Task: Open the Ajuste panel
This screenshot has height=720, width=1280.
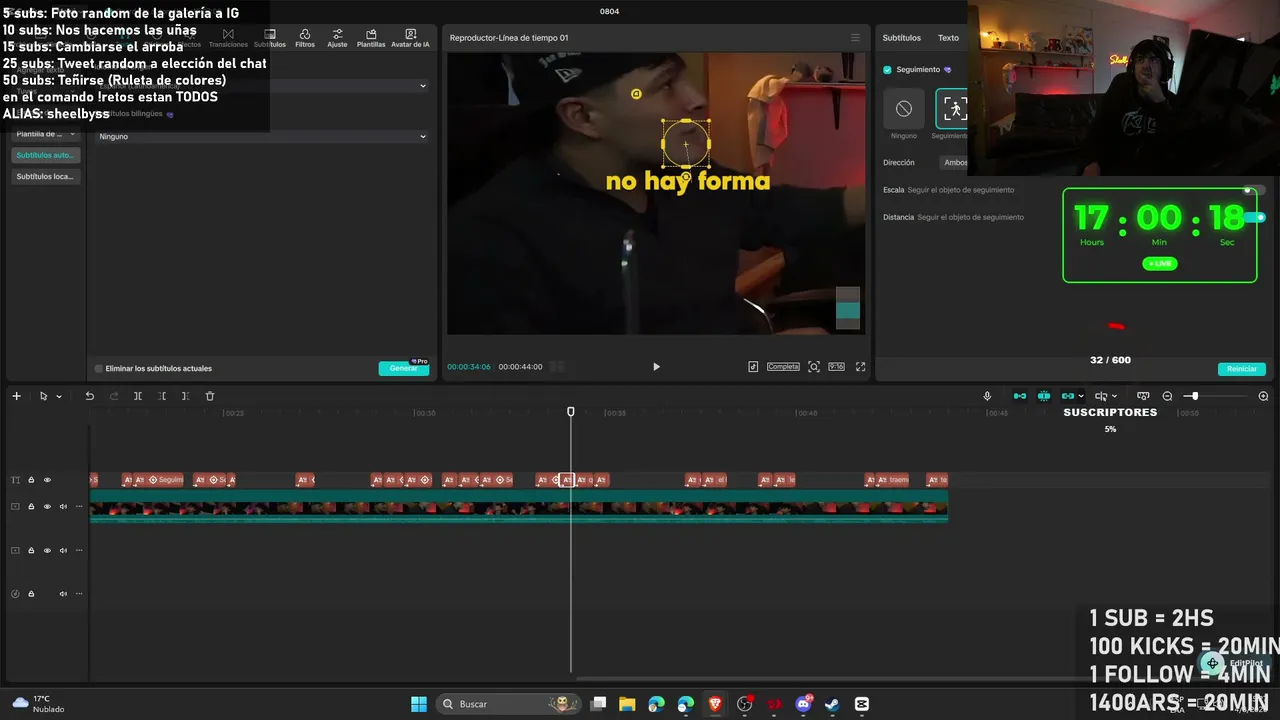Action: tap(337, 38)
